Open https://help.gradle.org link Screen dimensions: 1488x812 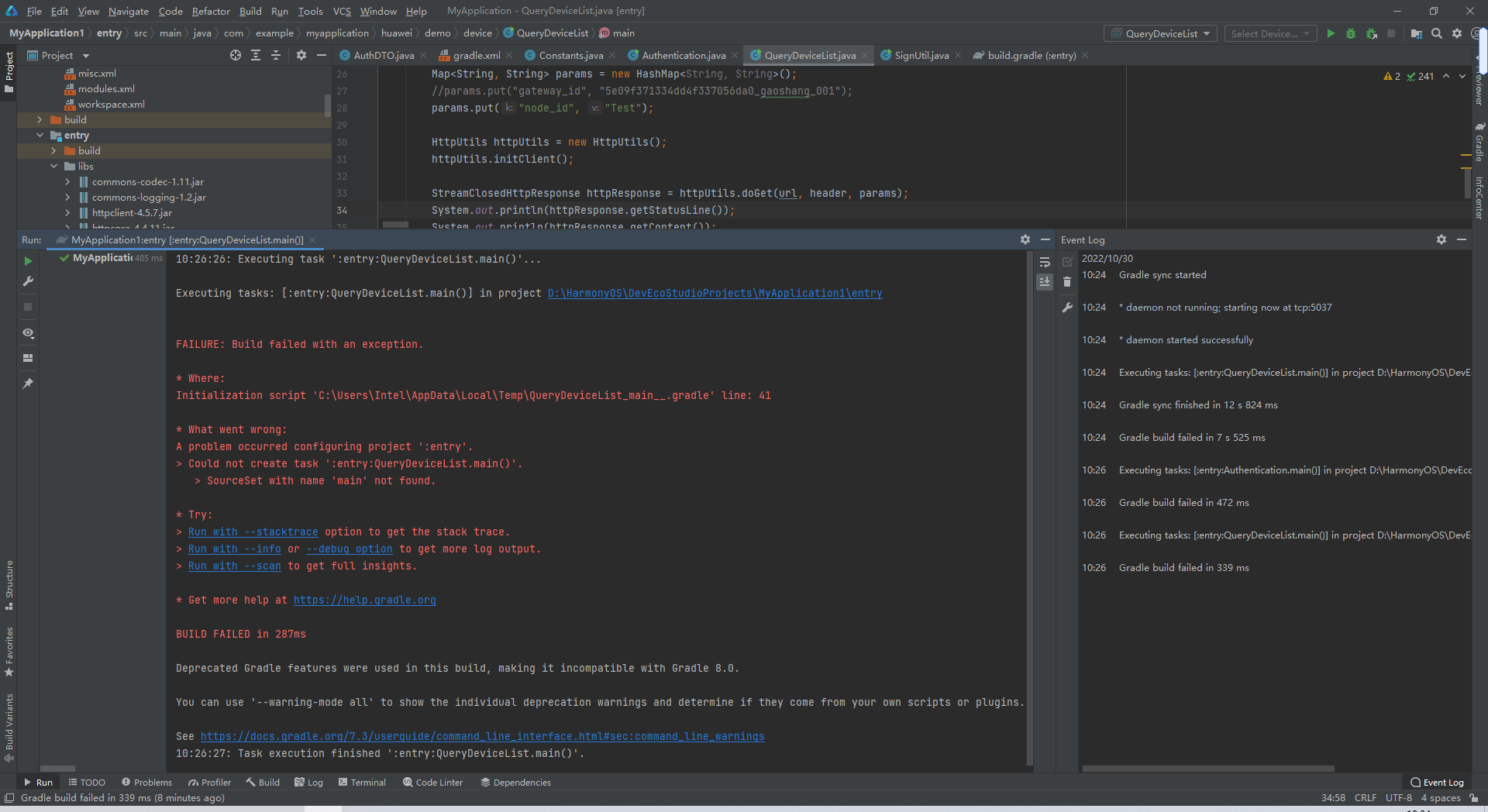[x=364, y=600]
